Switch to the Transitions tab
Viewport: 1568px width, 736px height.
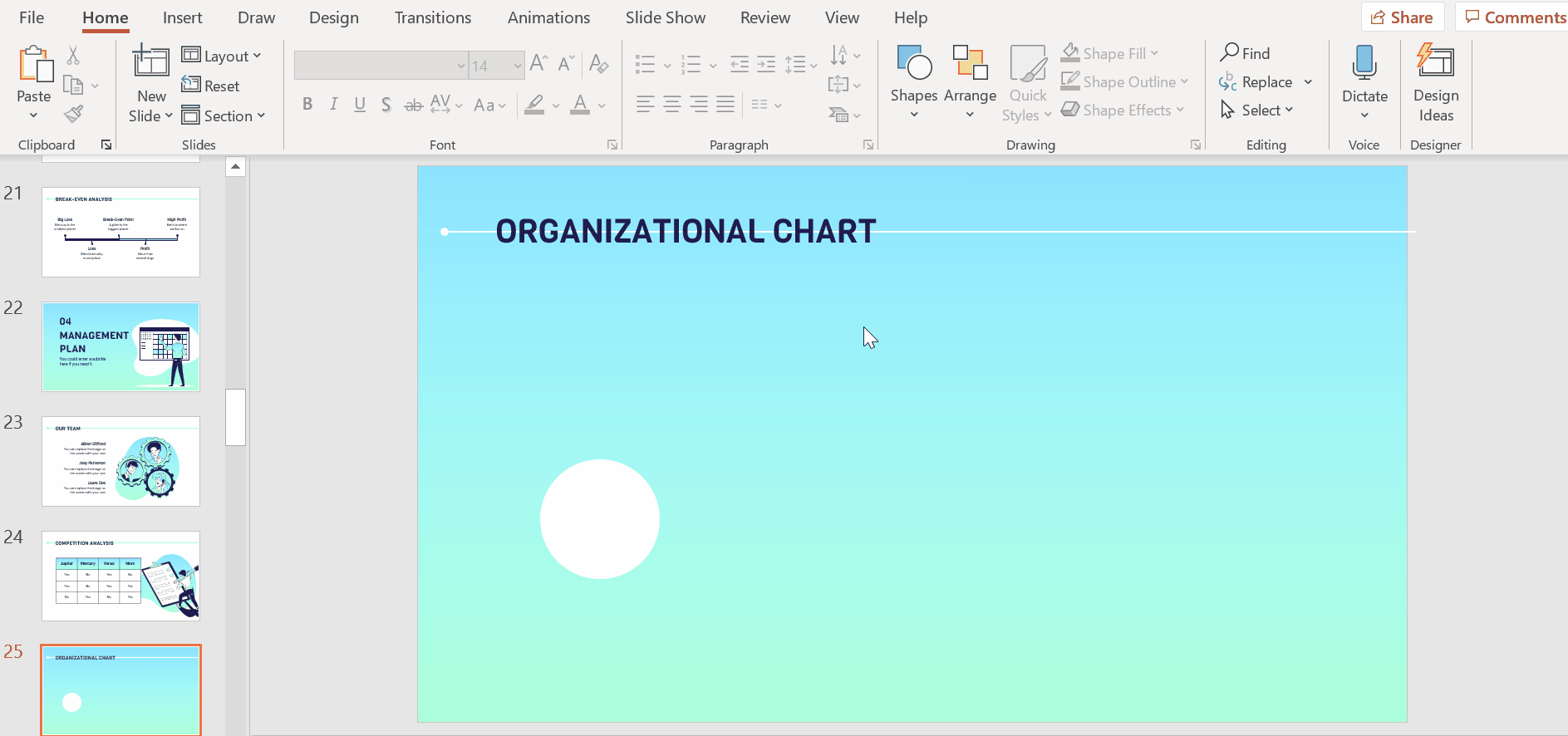point(432,17)
